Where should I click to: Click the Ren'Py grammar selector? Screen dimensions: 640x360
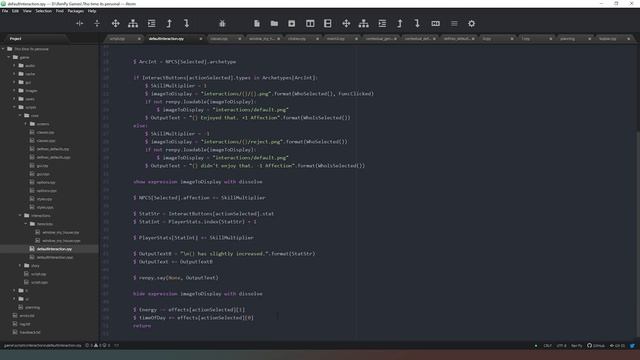click(x=576, y=346)
